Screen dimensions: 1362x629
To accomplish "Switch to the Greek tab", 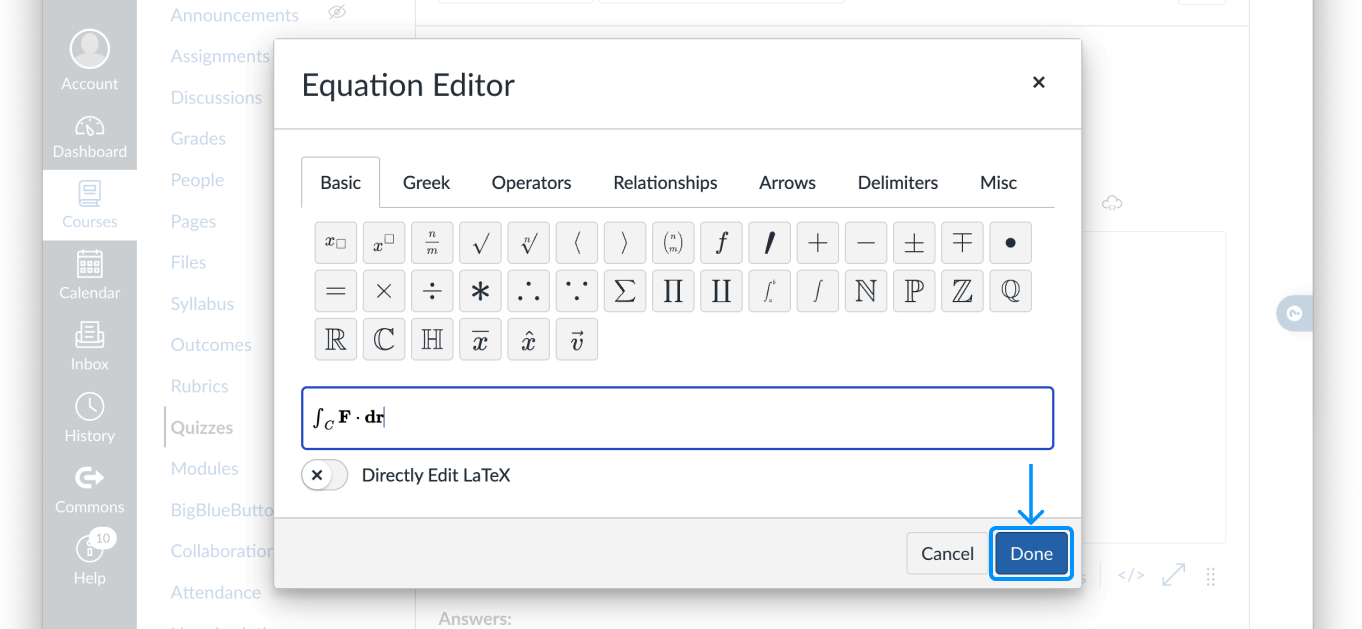I will (x=426, y=182).
